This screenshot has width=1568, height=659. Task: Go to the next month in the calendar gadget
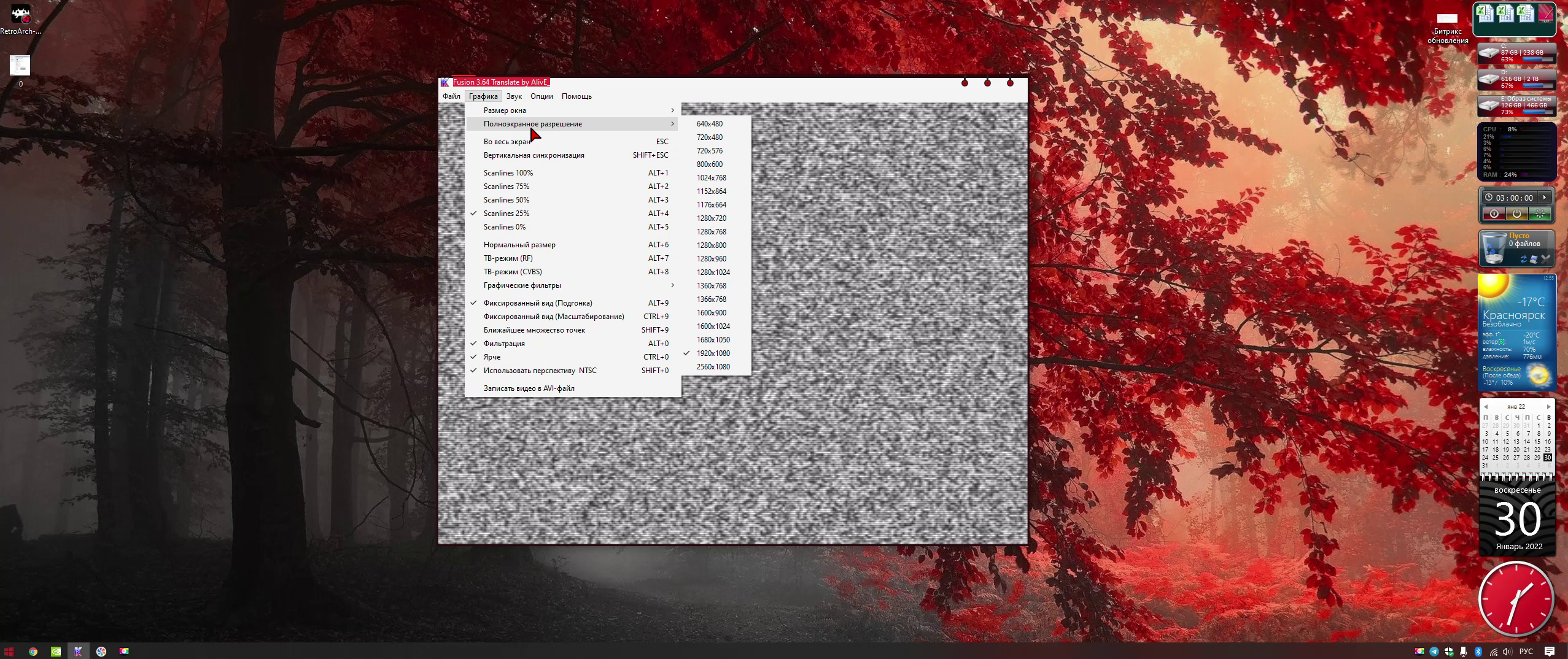pos(1548,407)
